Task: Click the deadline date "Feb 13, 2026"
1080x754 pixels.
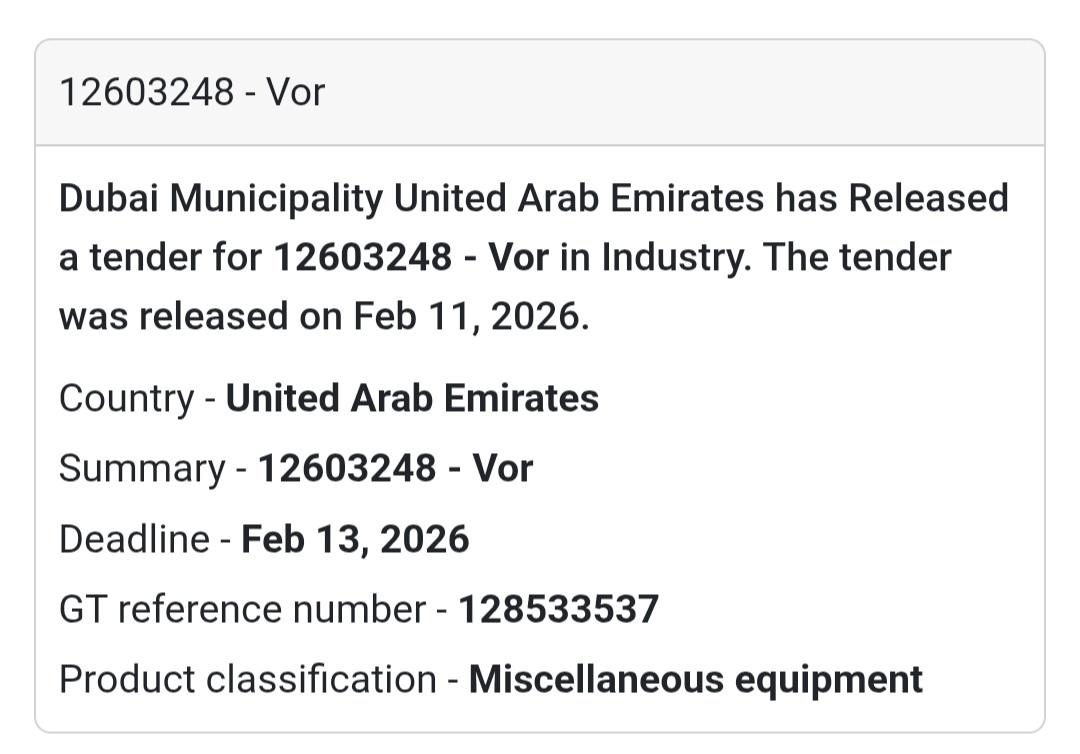Action: pos(356,539)
